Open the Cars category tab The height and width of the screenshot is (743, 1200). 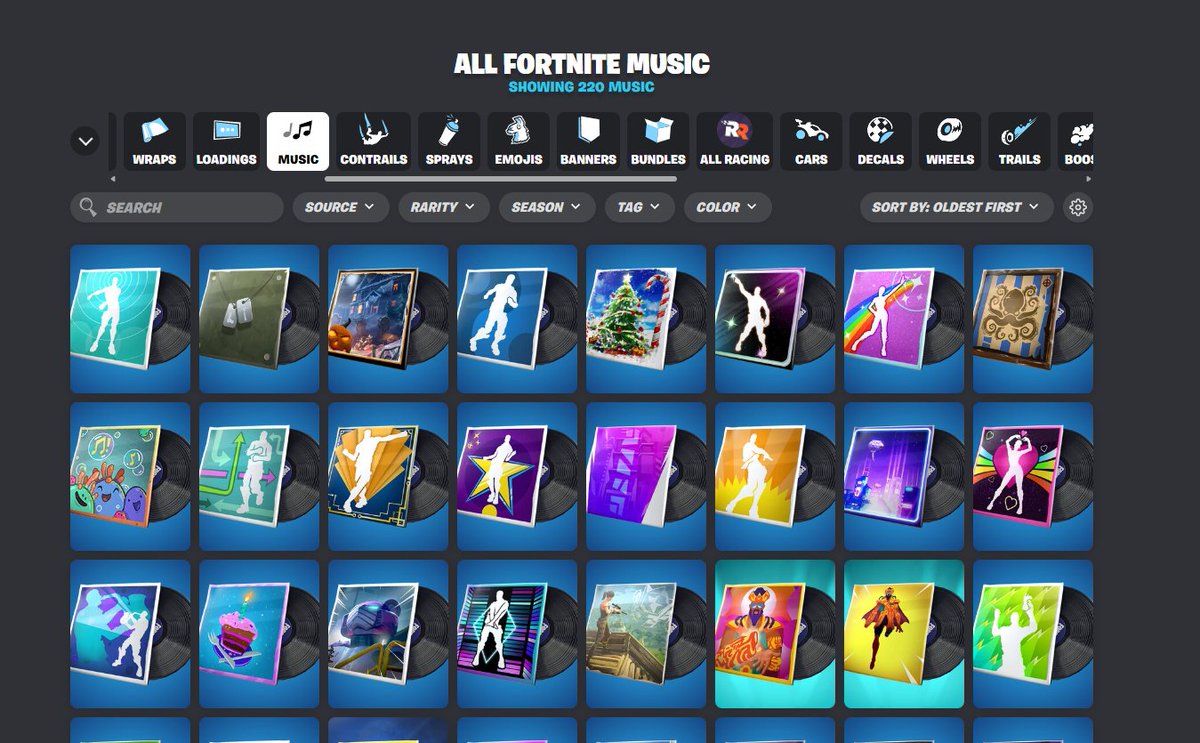[811, 141]
